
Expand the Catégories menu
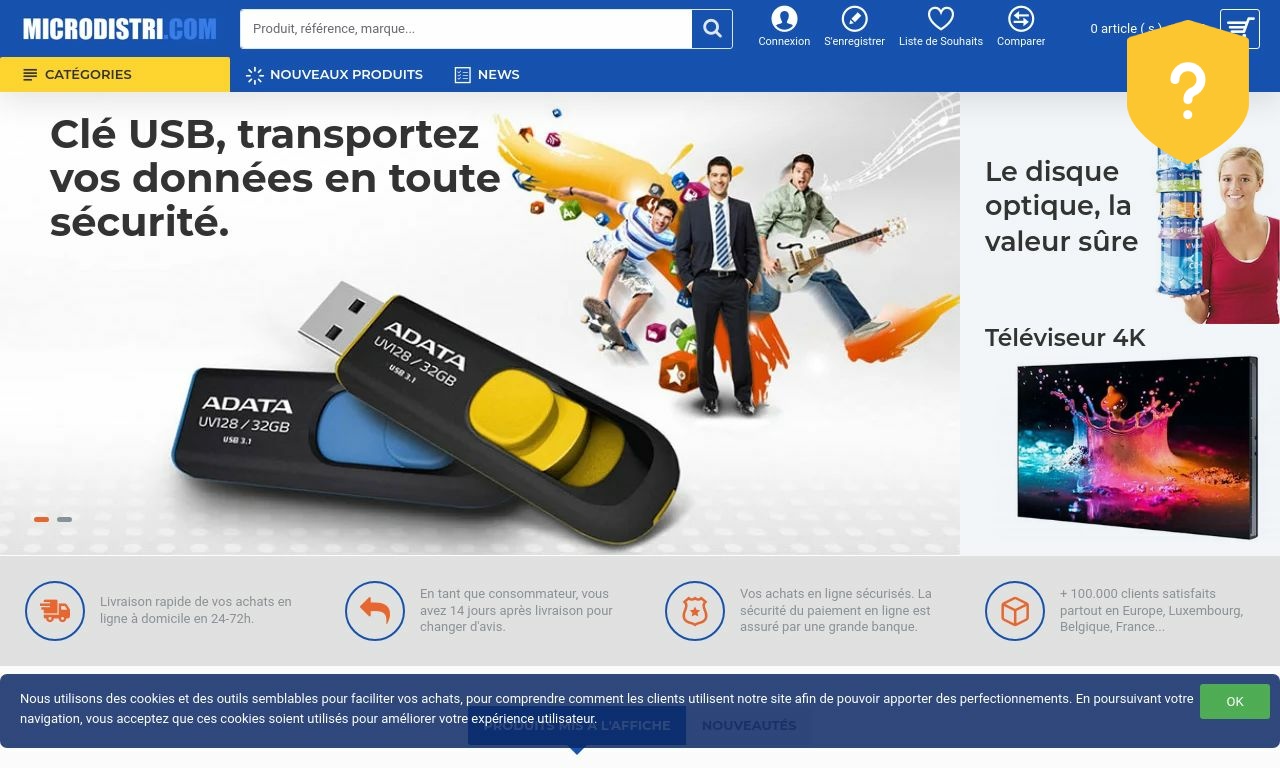pos(115,75)
